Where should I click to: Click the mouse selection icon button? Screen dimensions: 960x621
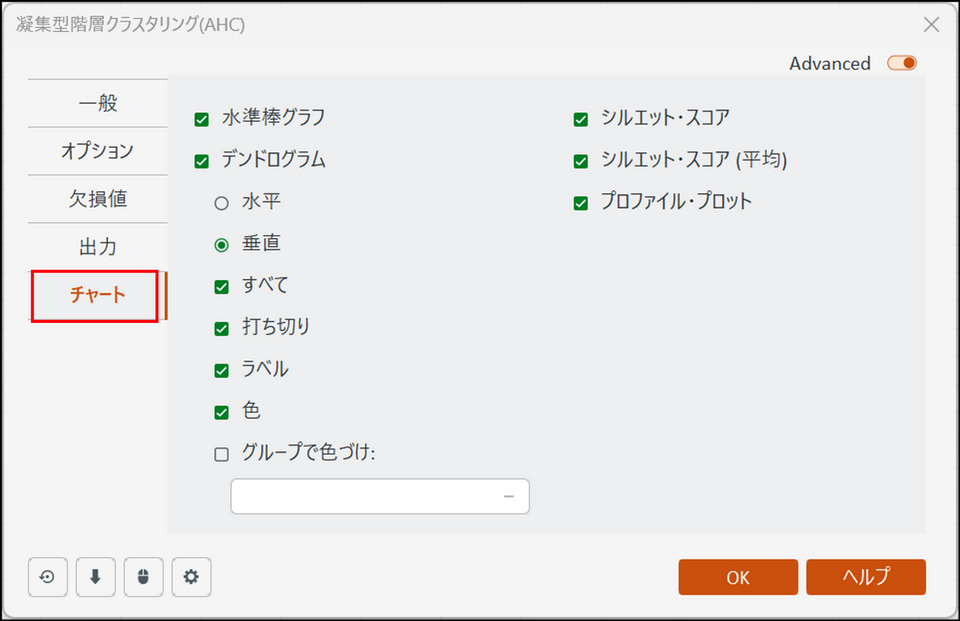point(143,577)
